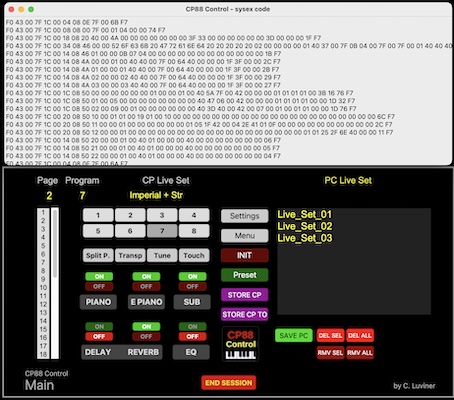Viewport: 454px width, 400px height.
Task: Turn ON the PIANO section
Action: click(x=99, y=276)
